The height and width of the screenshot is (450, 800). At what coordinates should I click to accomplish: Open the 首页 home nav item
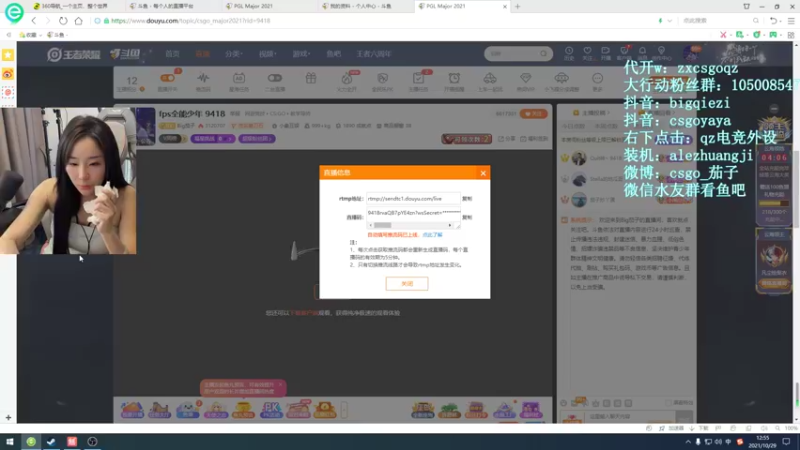pos(172,54)
